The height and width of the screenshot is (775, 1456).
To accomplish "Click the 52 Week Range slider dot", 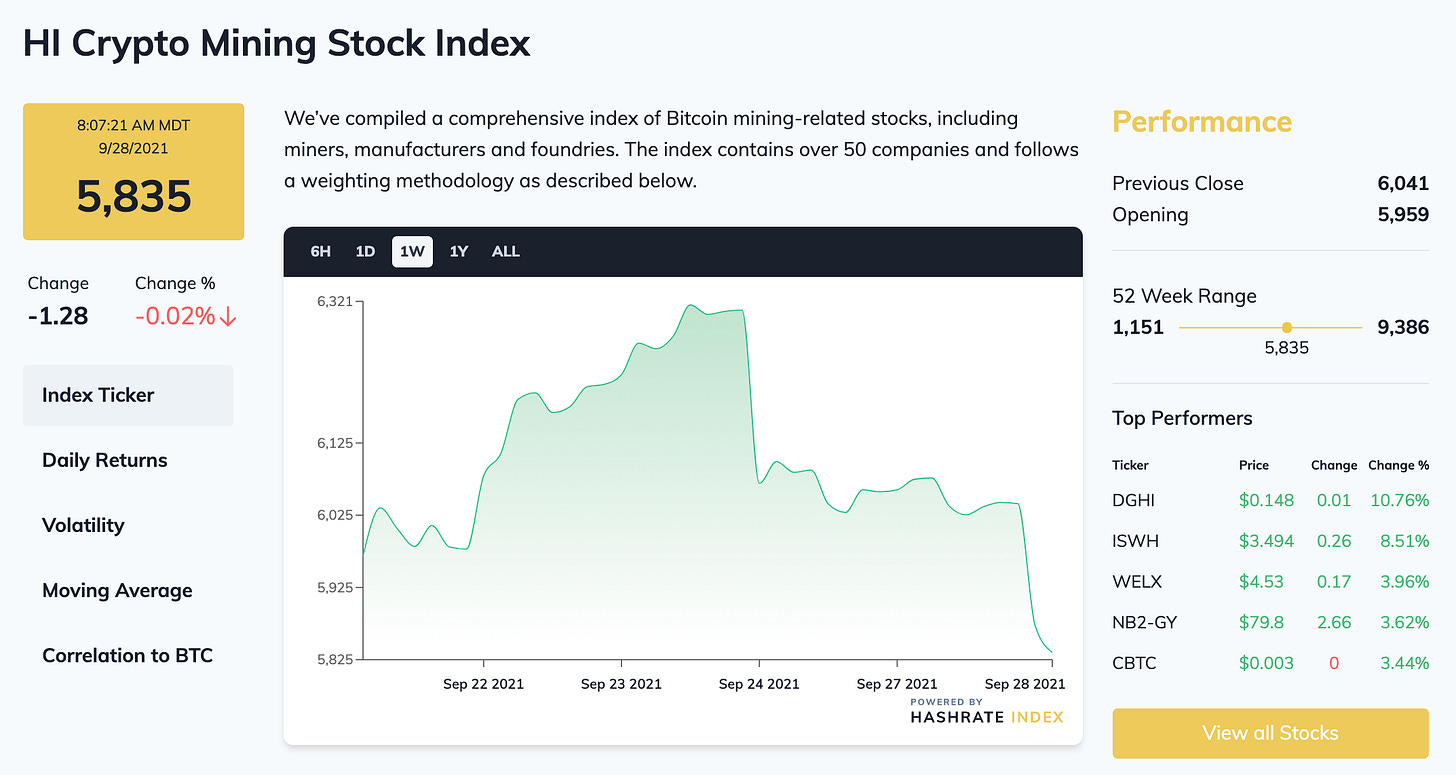I will click(x=1287, y=327).
